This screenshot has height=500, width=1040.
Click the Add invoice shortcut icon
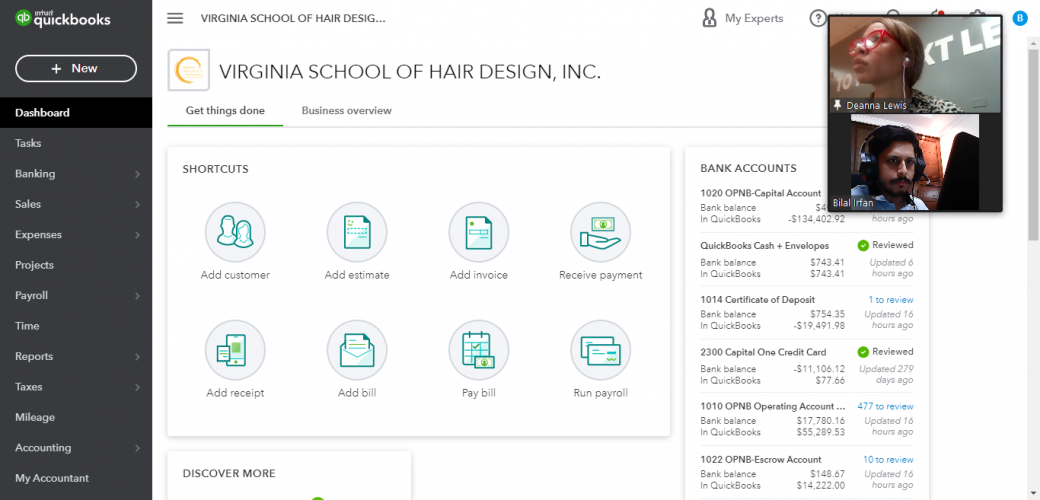click(479, 232)
